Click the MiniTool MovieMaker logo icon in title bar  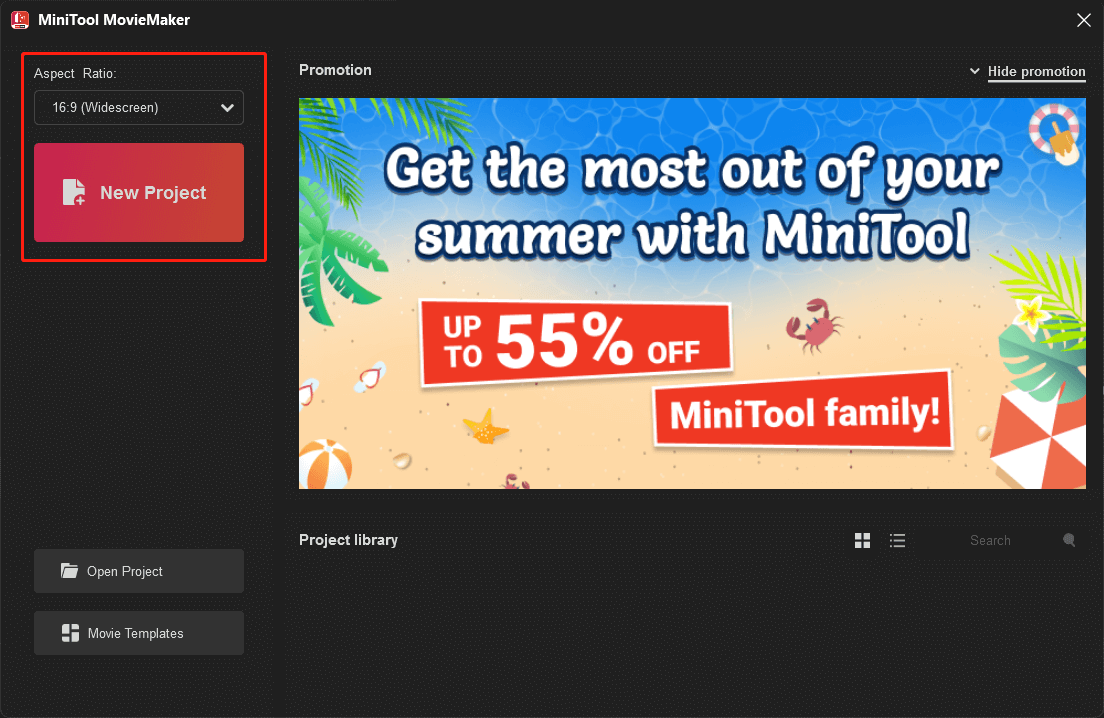[x=19, y=20]
